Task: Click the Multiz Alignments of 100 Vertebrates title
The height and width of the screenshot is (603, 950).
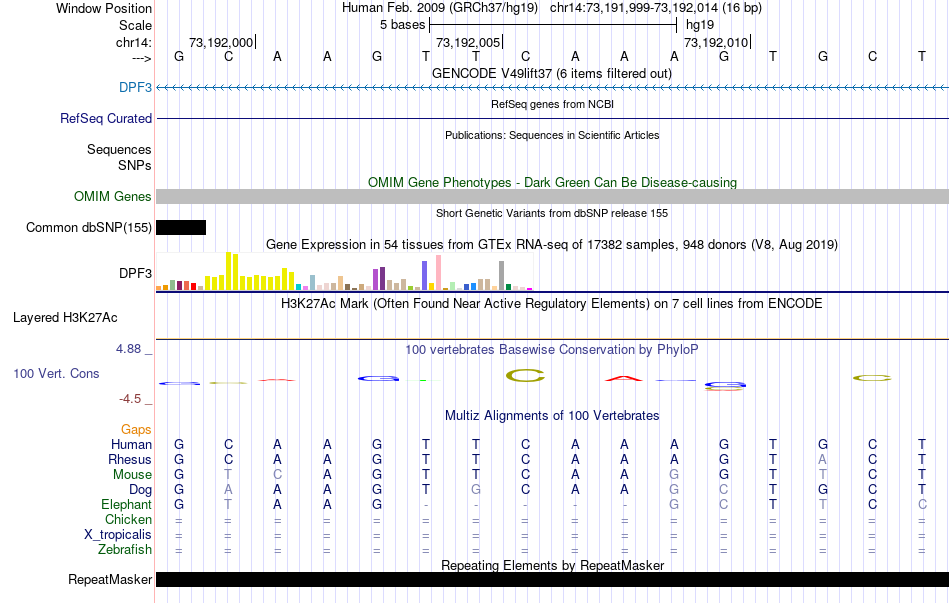Action: [x=552, y=415]
